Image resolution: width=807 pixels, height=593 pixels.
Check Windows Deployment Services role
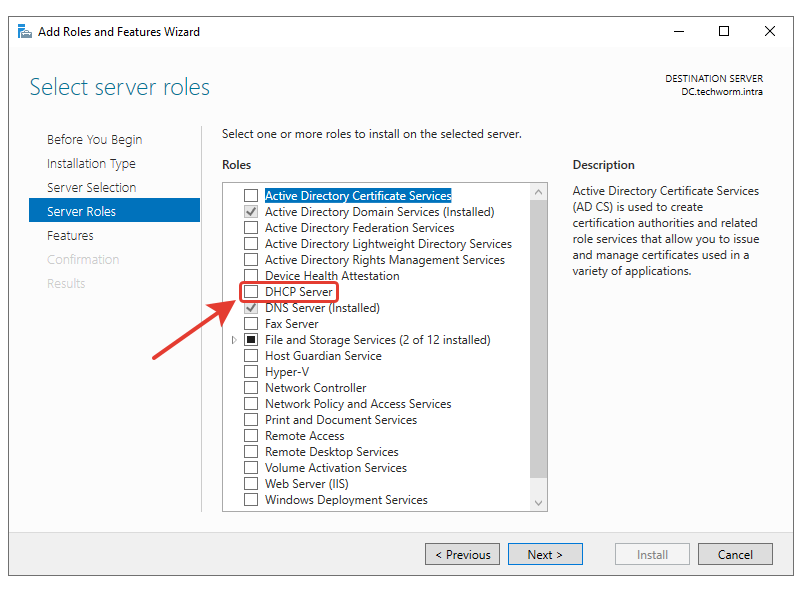[x=251, y=500]
